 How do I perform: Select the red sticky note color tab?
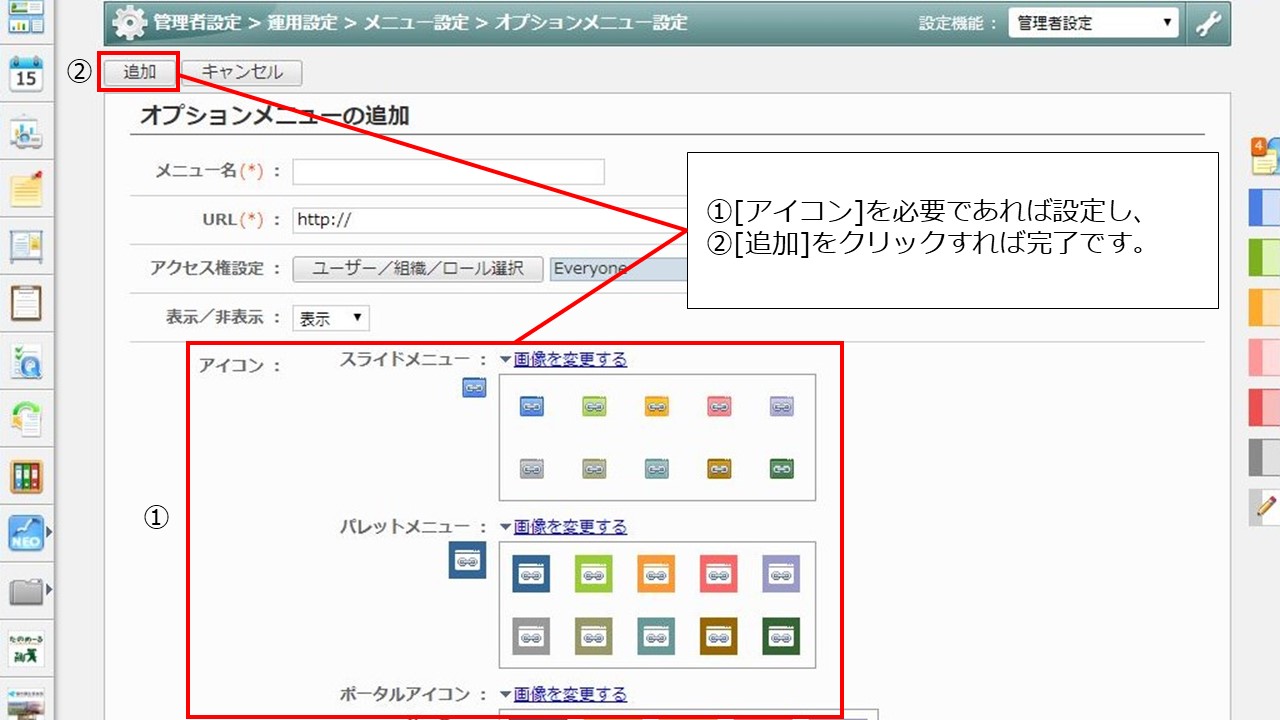1265,407
